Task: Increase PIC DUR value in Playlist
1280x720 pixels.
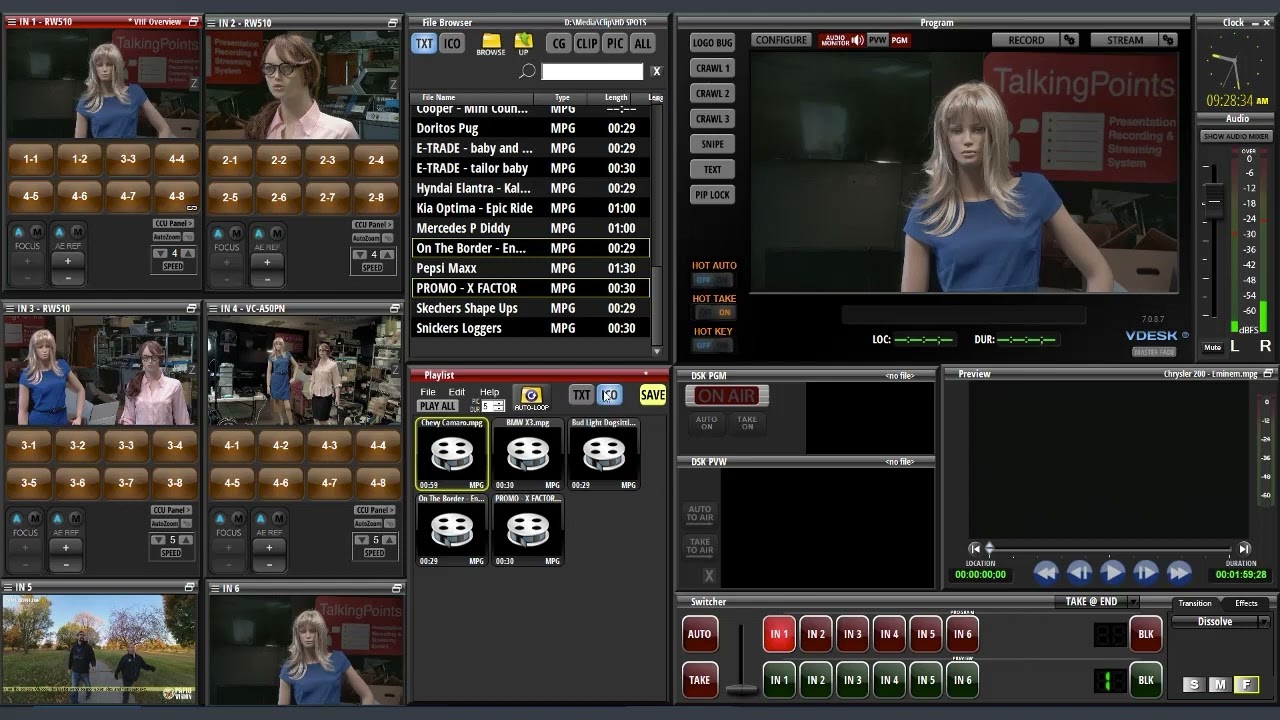Action: point(500,403)
